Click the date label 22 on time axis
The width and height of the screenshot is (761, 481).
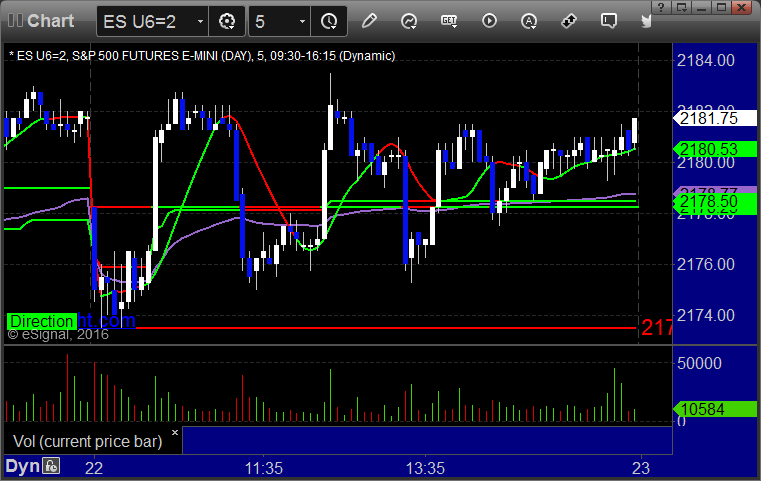click(94, 468)
